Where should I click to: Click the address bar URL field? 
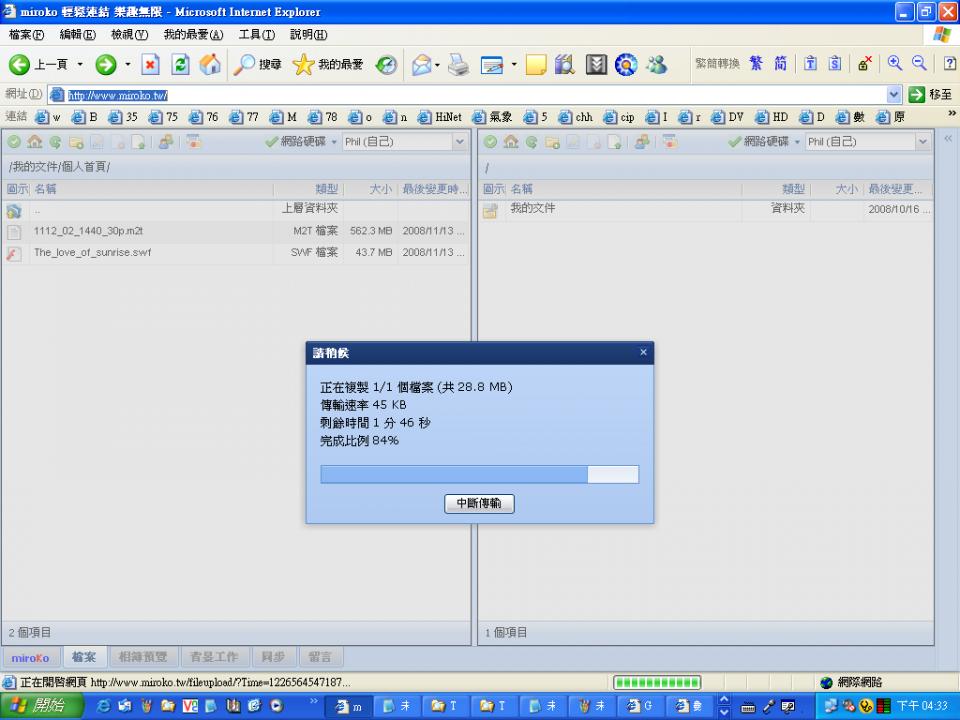[467, 94]
